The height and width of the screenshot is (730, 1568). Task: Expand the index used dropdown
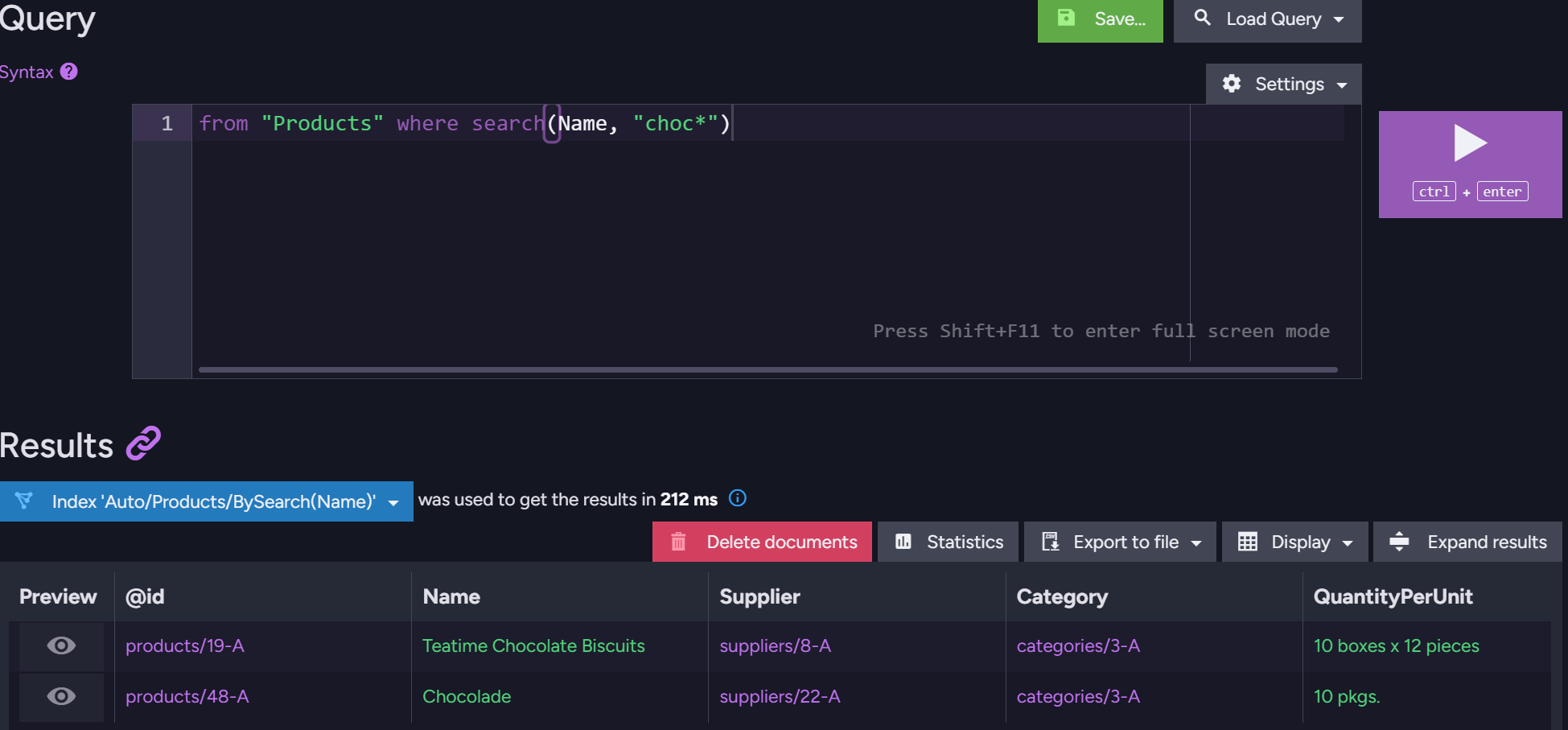point(207,501)
